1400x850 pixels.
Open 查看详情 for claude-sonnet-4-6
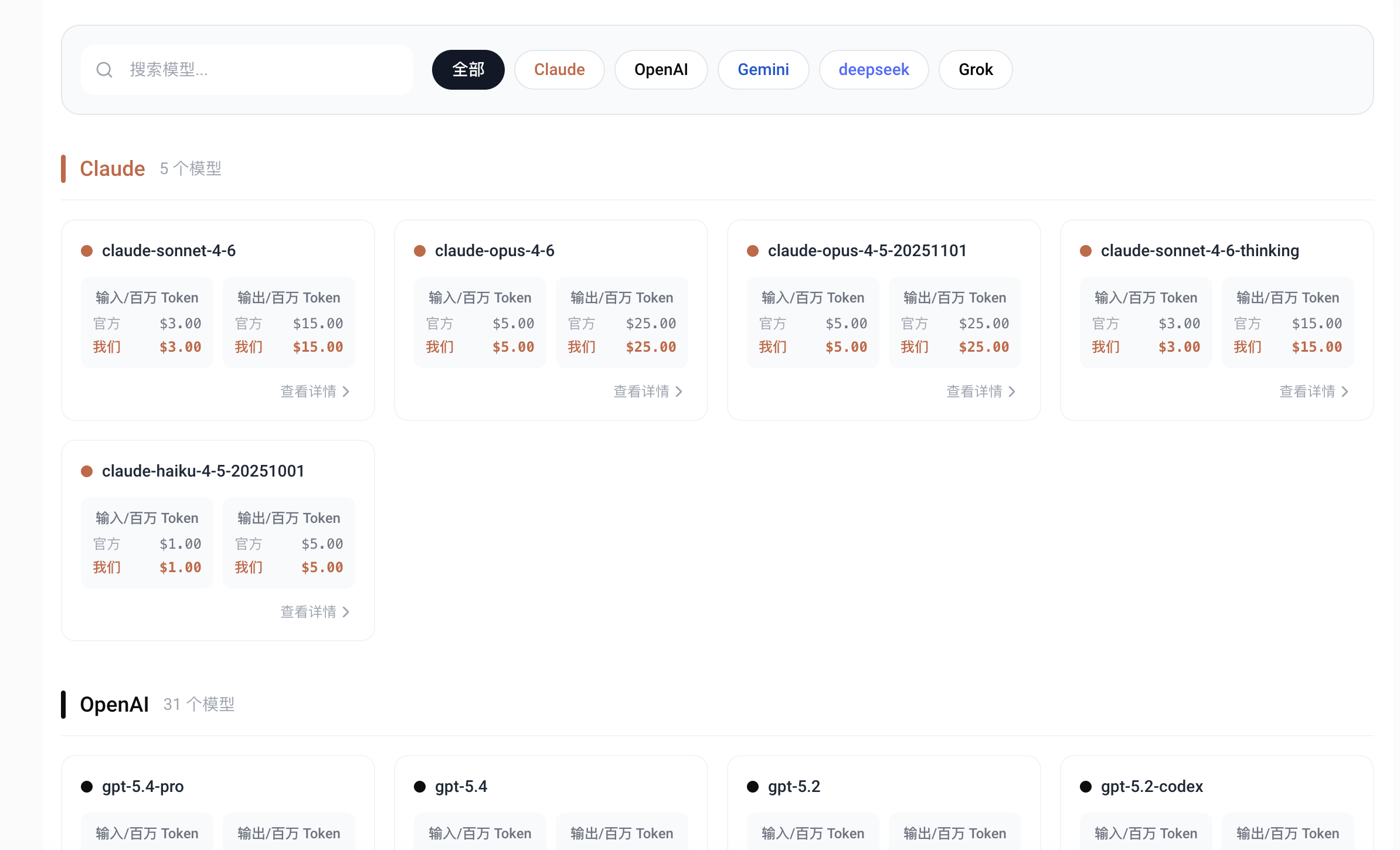tap(315, 392)
